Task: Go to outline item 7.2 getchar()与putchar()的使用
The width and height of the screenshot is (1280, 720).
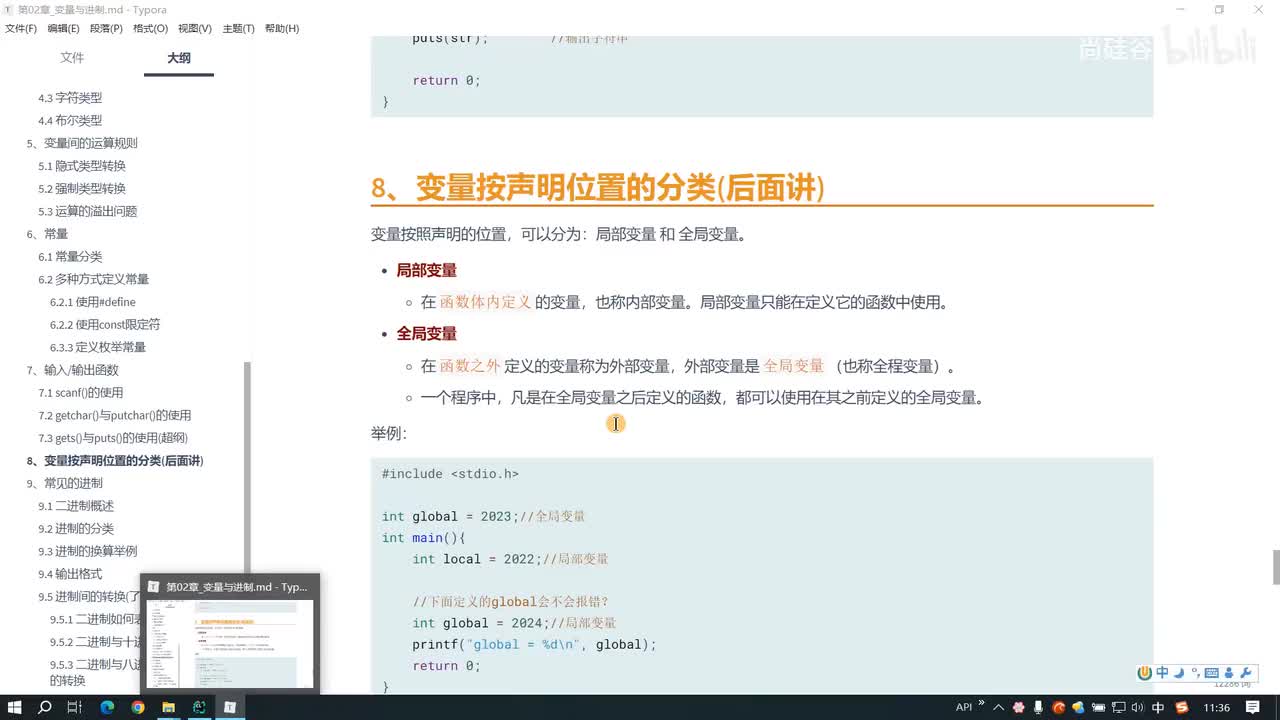Action: (115, 415)
